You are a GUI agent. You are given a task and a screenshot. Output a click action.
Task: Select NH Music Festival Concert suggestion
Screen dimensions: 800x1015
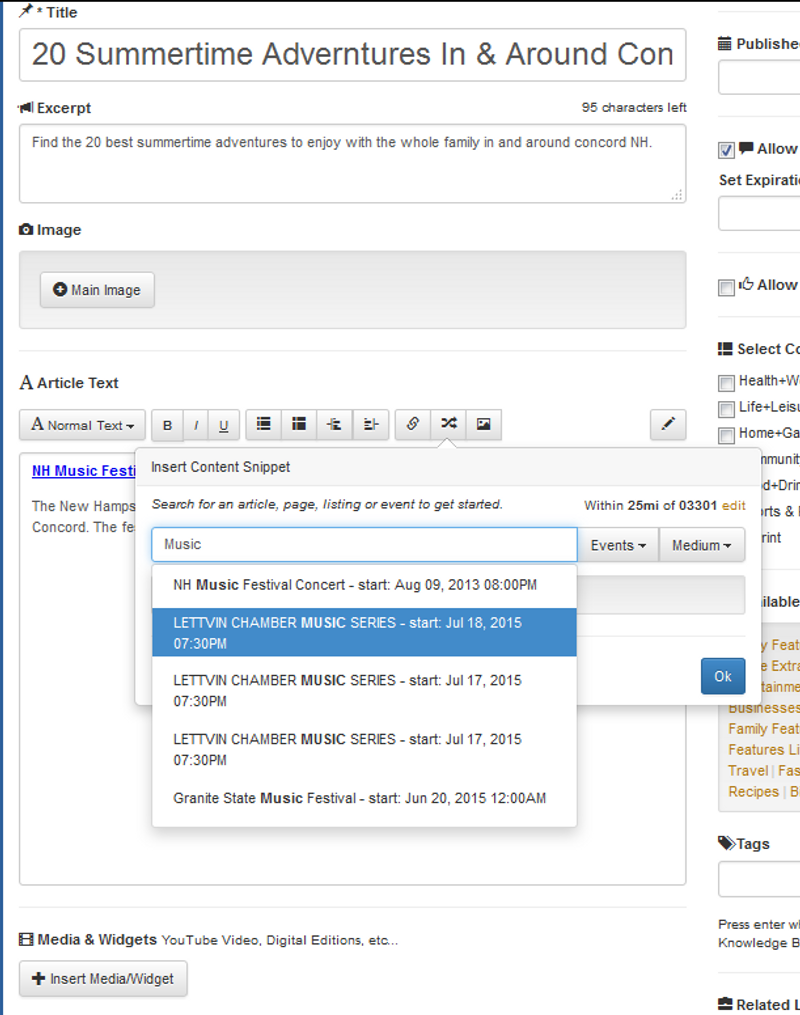click(x=364, y=585)
